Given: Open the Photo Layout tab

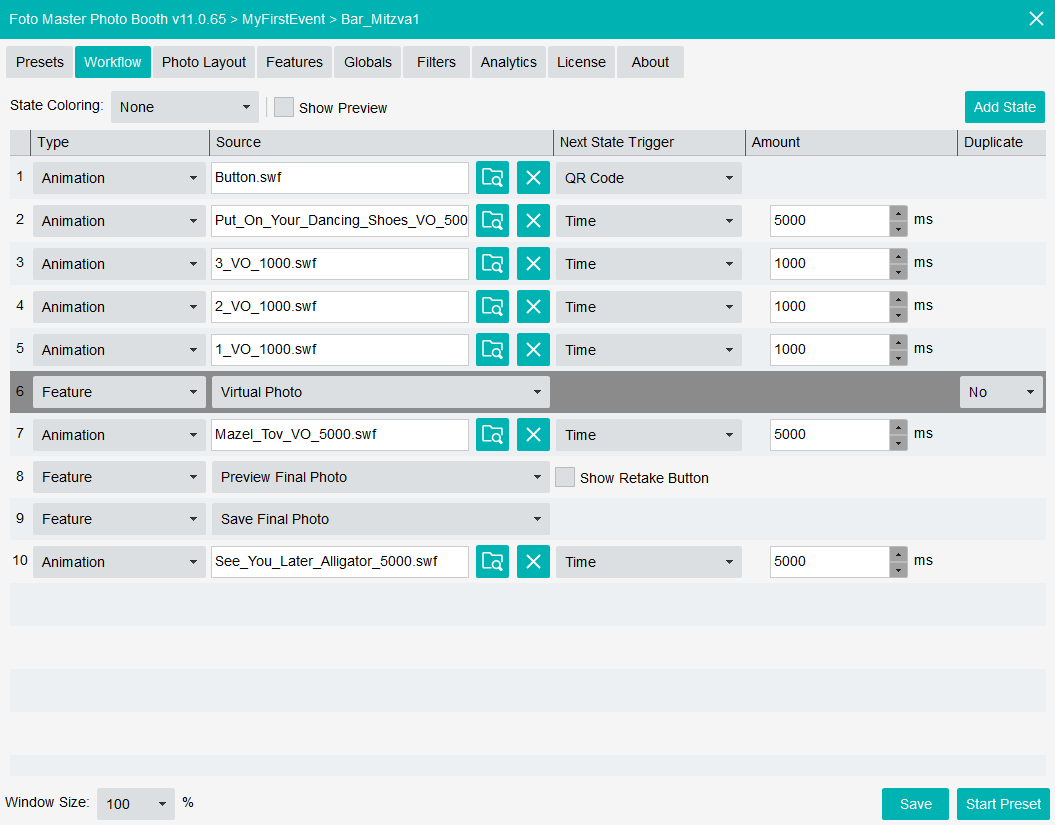Looking at the screenshot, I should pyautogui.click(x=204, y=62).
